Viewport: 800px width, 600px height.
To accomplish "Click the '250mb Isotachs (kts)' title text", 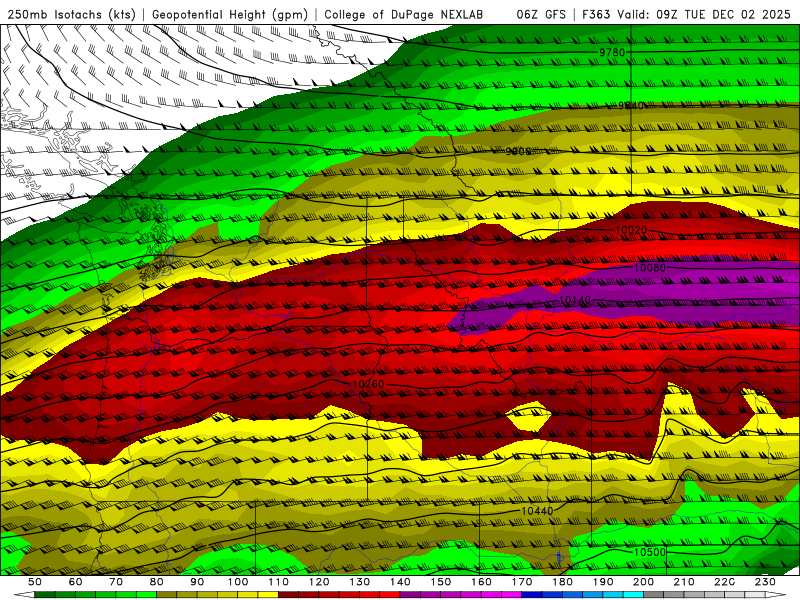I will tap(71, 15).
